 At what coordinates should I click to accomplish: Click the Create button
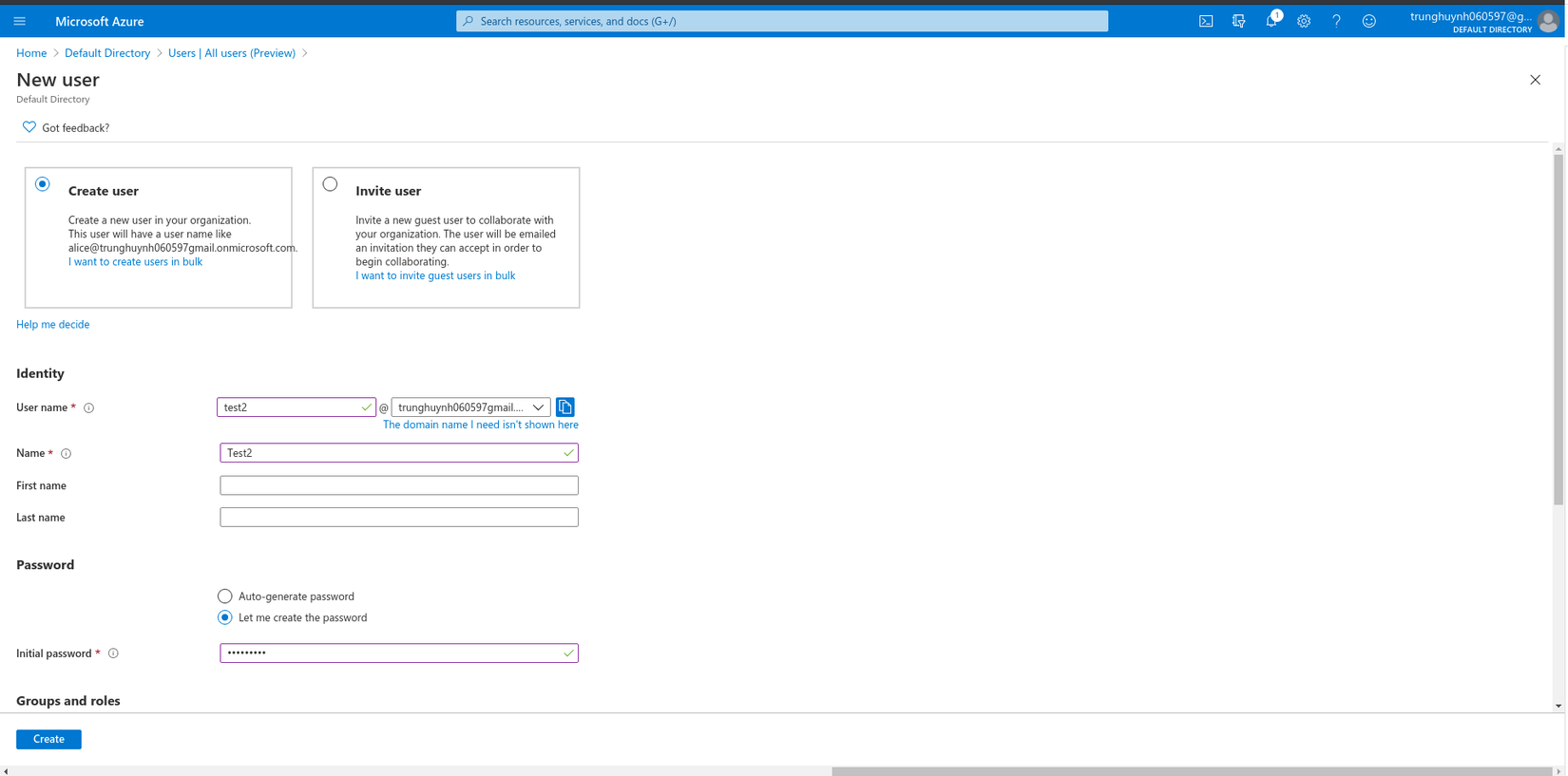point(48,739)
